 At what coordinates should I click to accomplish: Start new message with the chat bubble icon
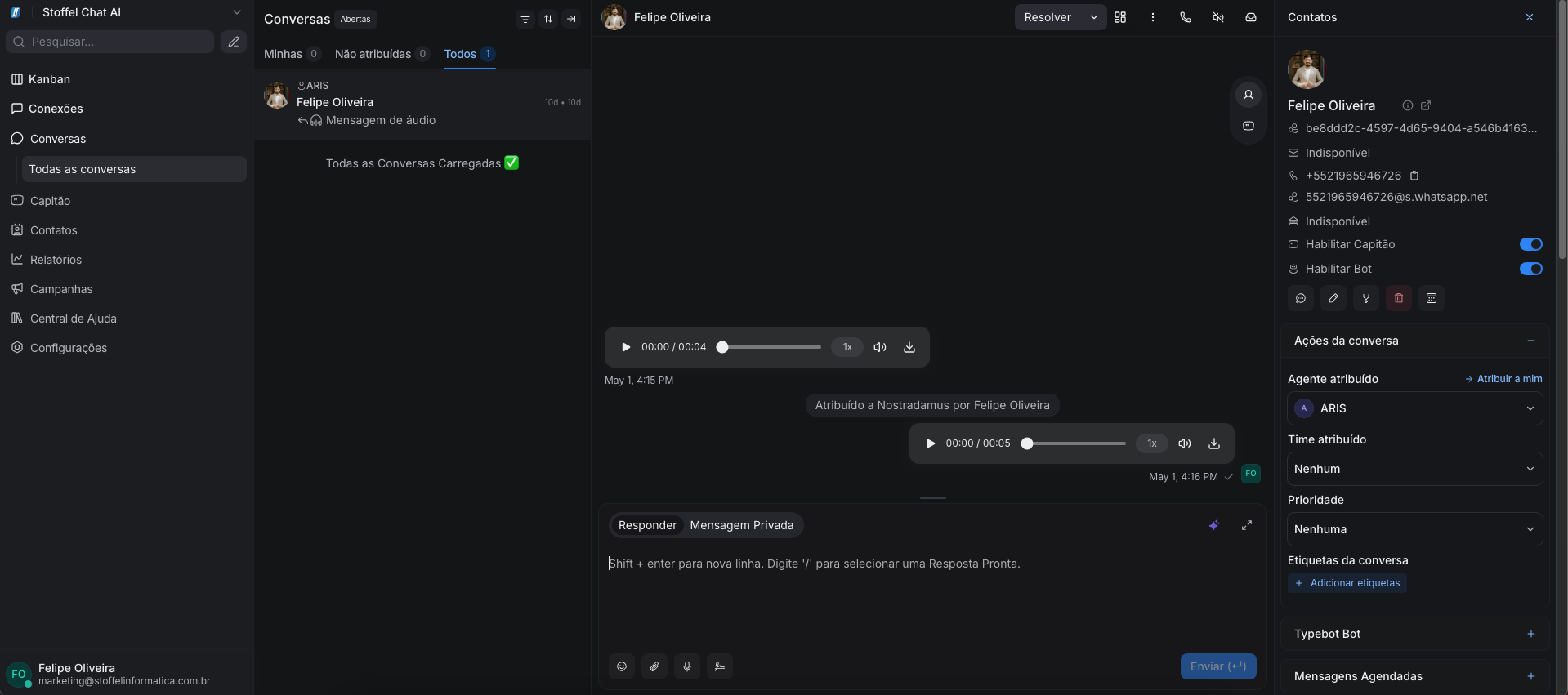[x=1301, y=298]
